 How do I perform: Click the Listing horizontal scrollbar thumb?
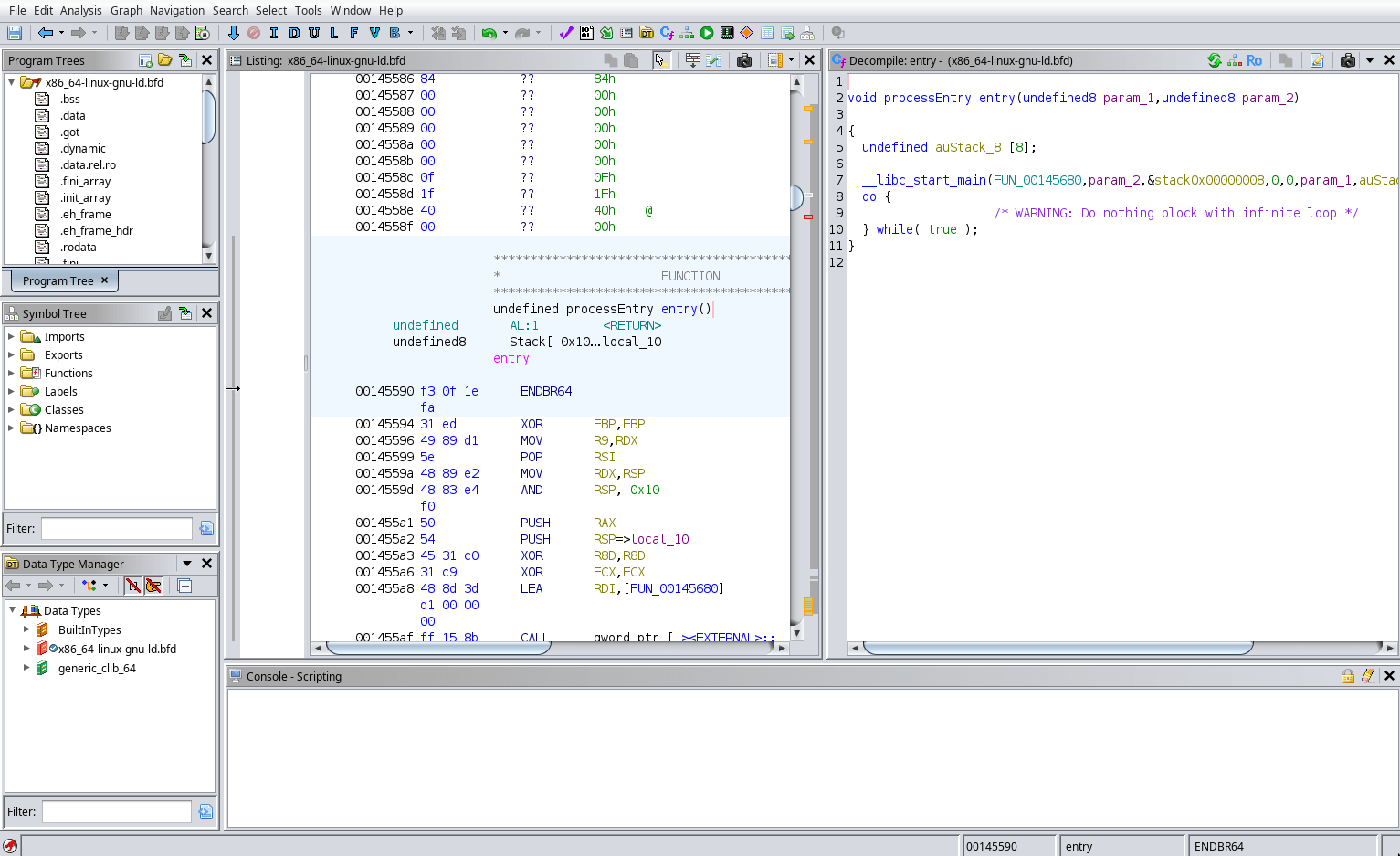click(x=438, y=648)
